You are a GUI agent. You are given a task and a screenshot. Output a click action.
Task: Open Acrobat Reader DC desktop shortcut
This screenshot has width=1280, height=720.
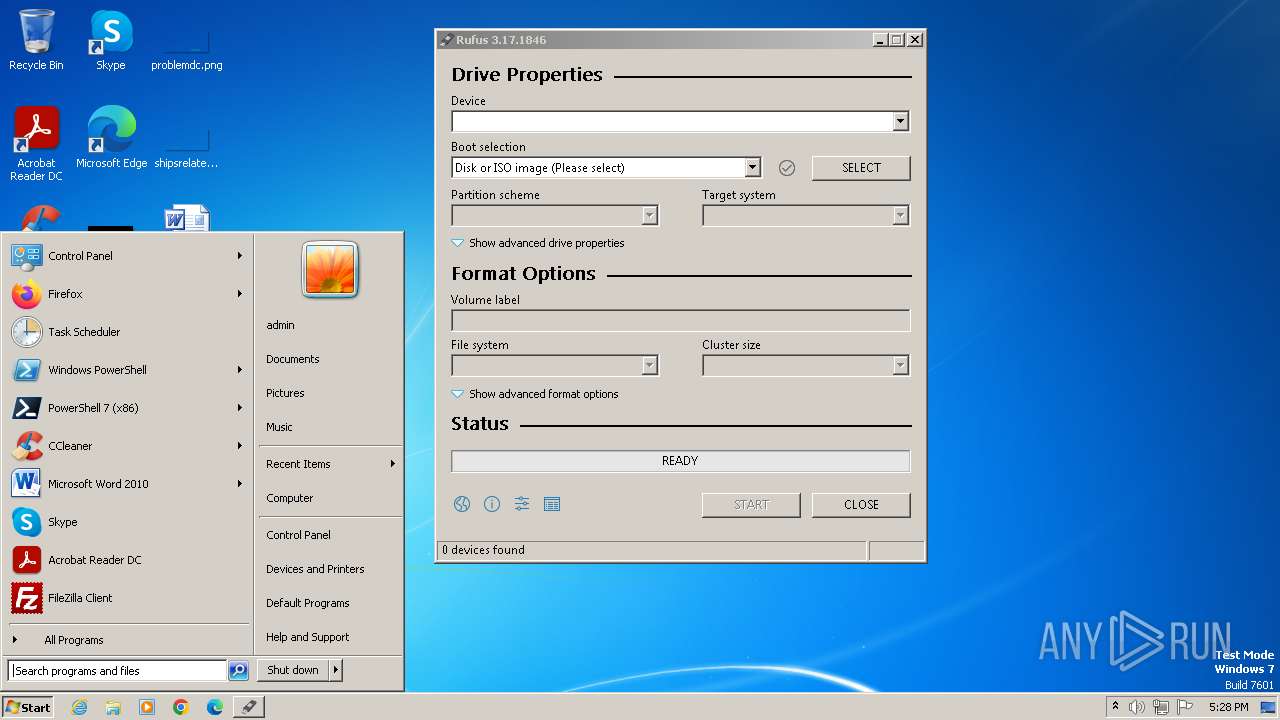[36, 143]
